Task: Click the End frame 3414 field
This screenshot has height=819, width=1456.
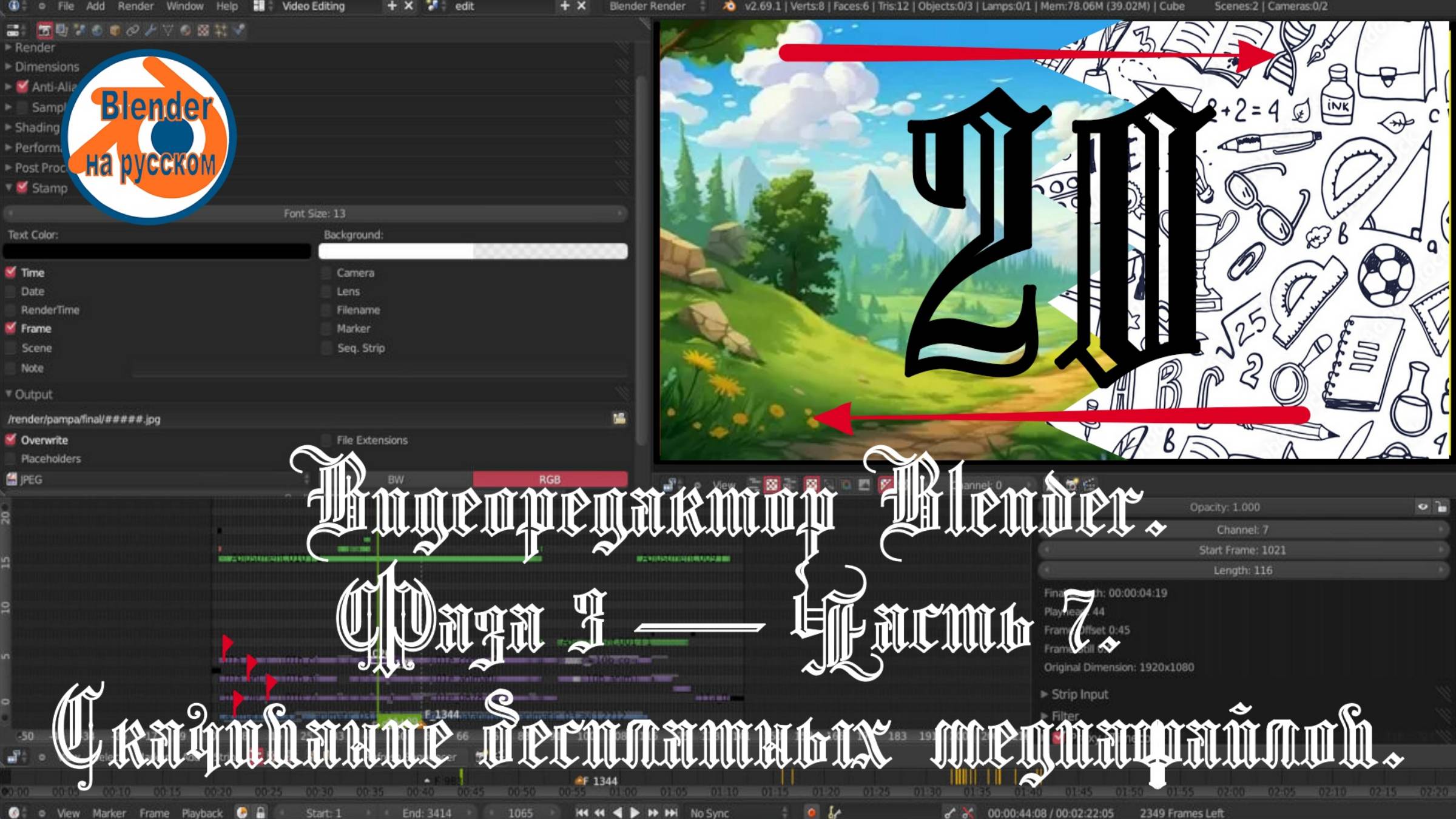Action: click(x=427, y=813)
